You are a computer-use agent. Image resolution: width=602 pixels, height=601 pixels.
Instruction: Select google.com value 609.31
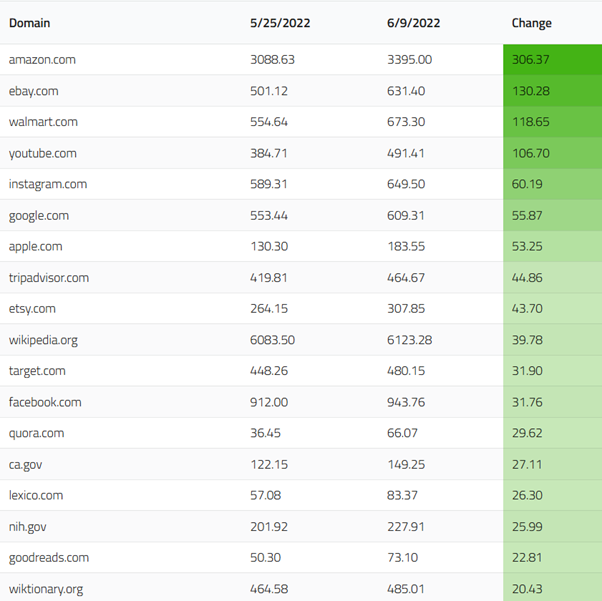click(x=406, y=215)
